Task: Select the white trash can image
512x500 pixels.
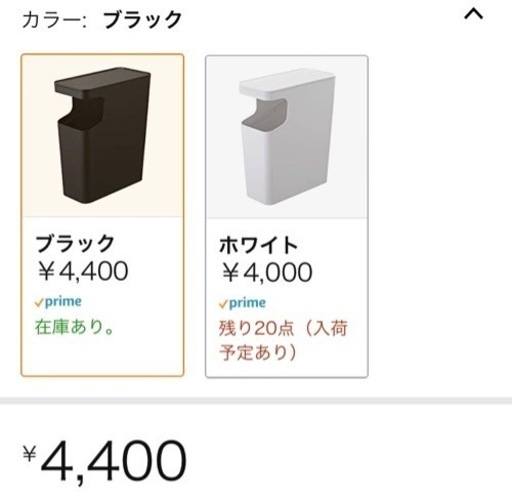Action: point(287,137)
